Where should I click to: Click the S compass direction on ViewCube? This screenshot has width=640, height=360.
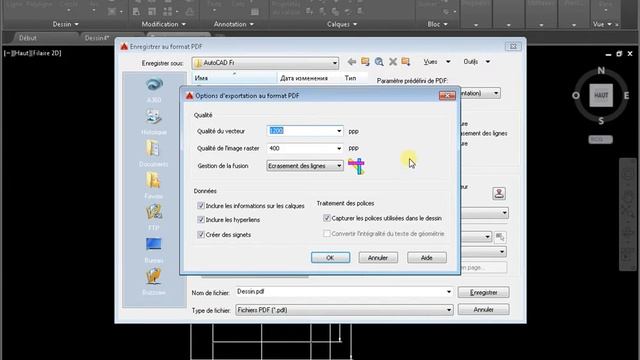[x=601, y=121]
